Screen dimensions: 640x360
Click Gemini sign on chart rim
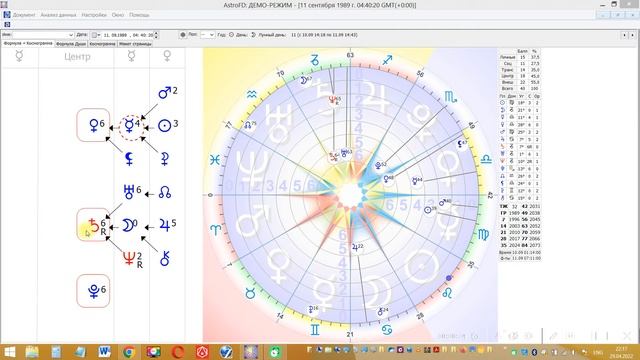click(315, 329)
